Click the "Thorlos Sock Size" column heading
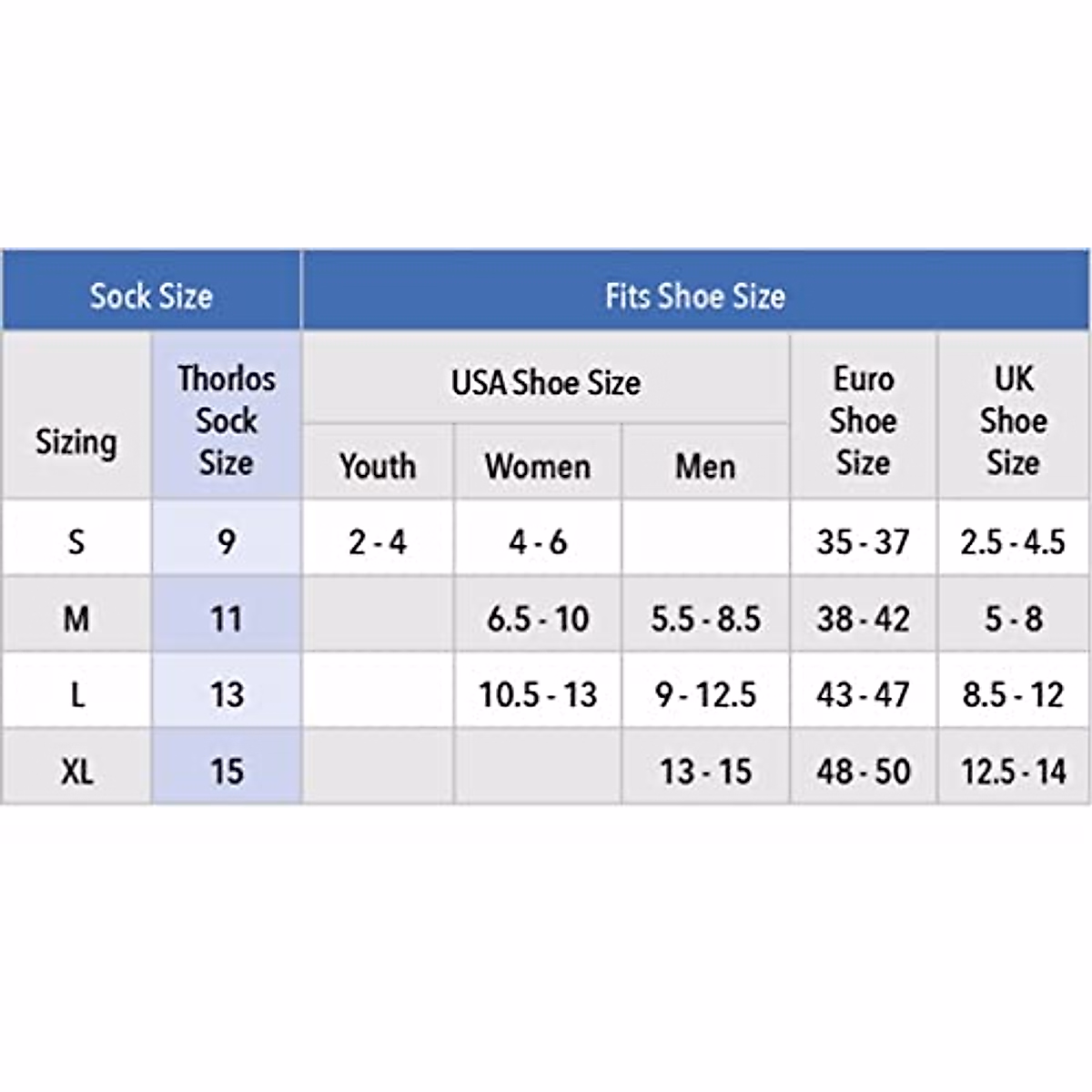This screenshot has height=1092, width=1092. (227, 420)
